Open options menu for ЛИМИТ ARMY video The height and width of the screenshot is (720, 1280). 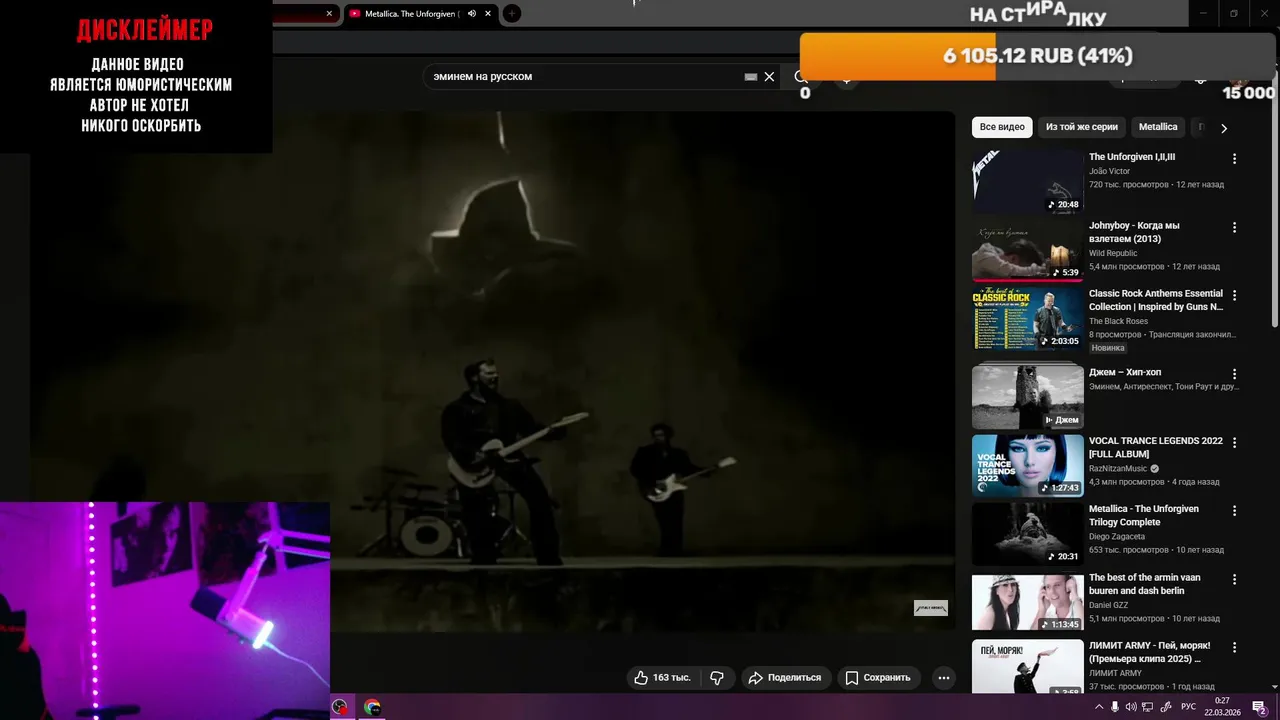[x=1234, y=647]
